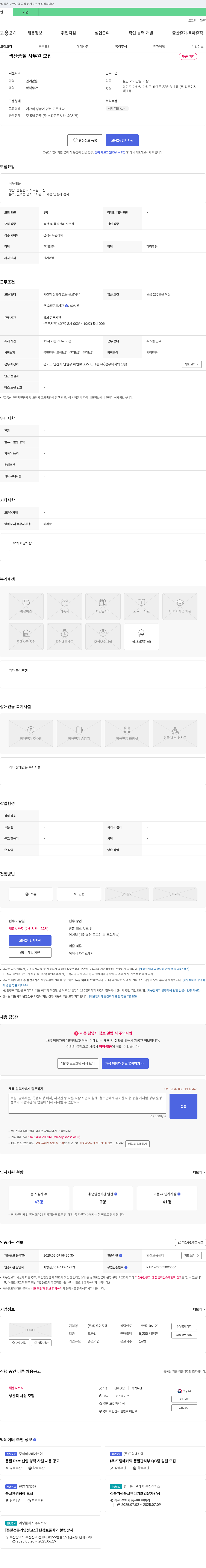
Task: Click the 주택자금 지원 welfare icon
Action: (26, 637)
